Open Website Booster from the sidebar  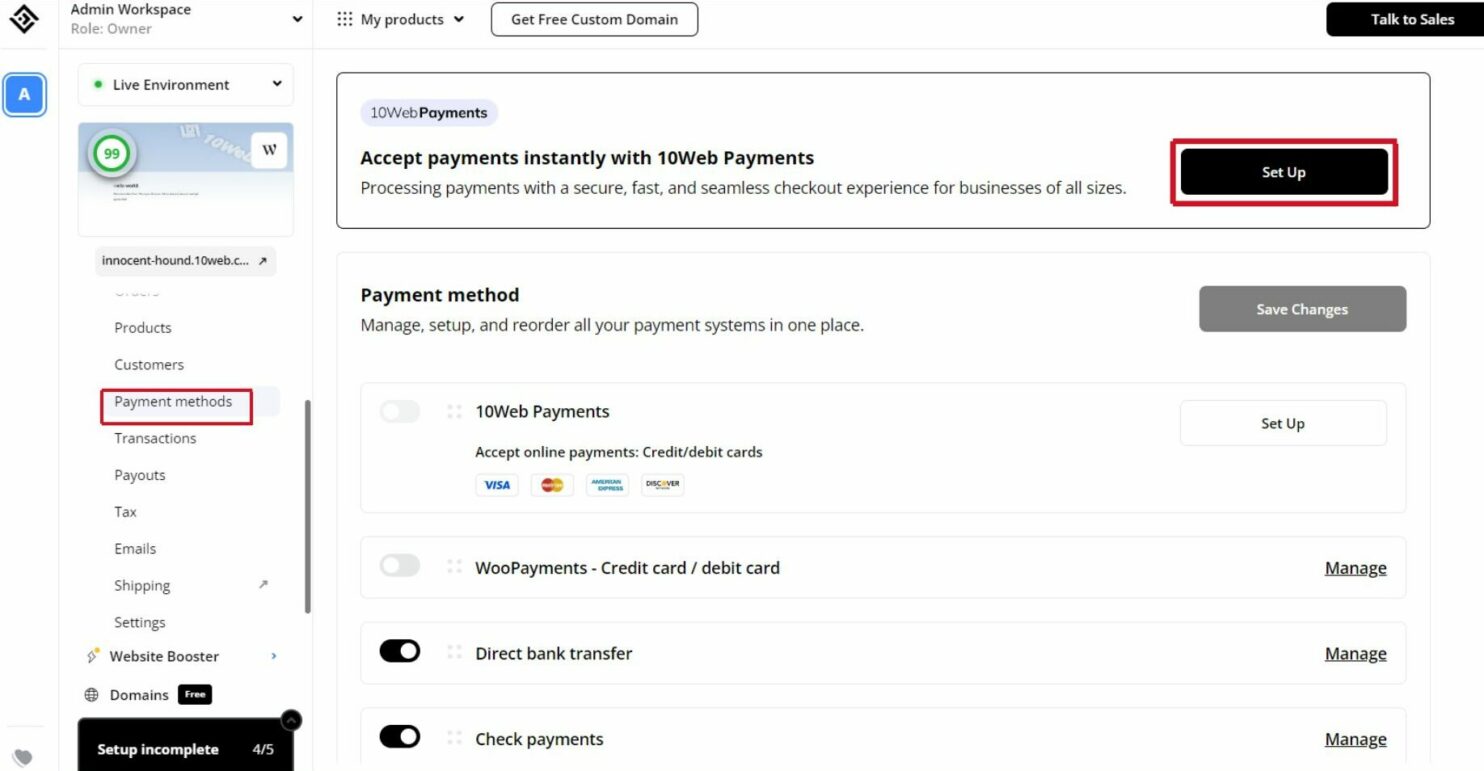[164, 656]
